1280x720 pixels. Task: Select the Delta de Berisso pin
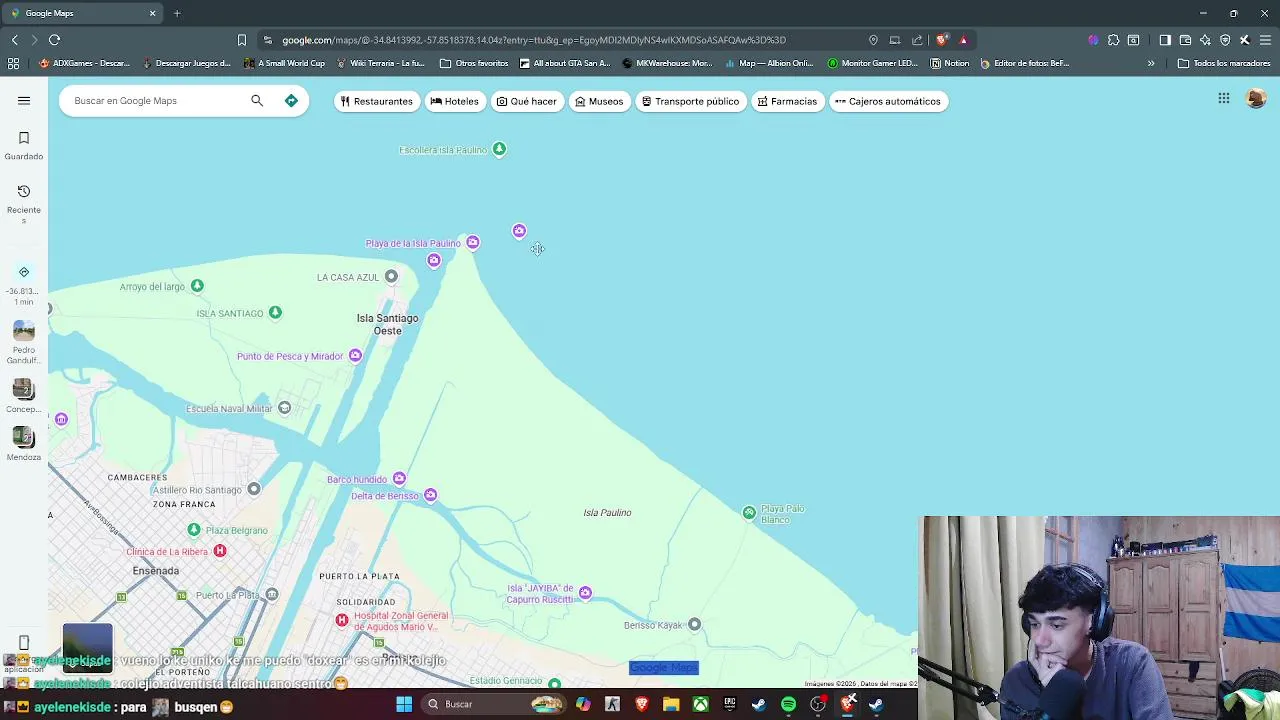pyautogui.click(x=430, y=495)
